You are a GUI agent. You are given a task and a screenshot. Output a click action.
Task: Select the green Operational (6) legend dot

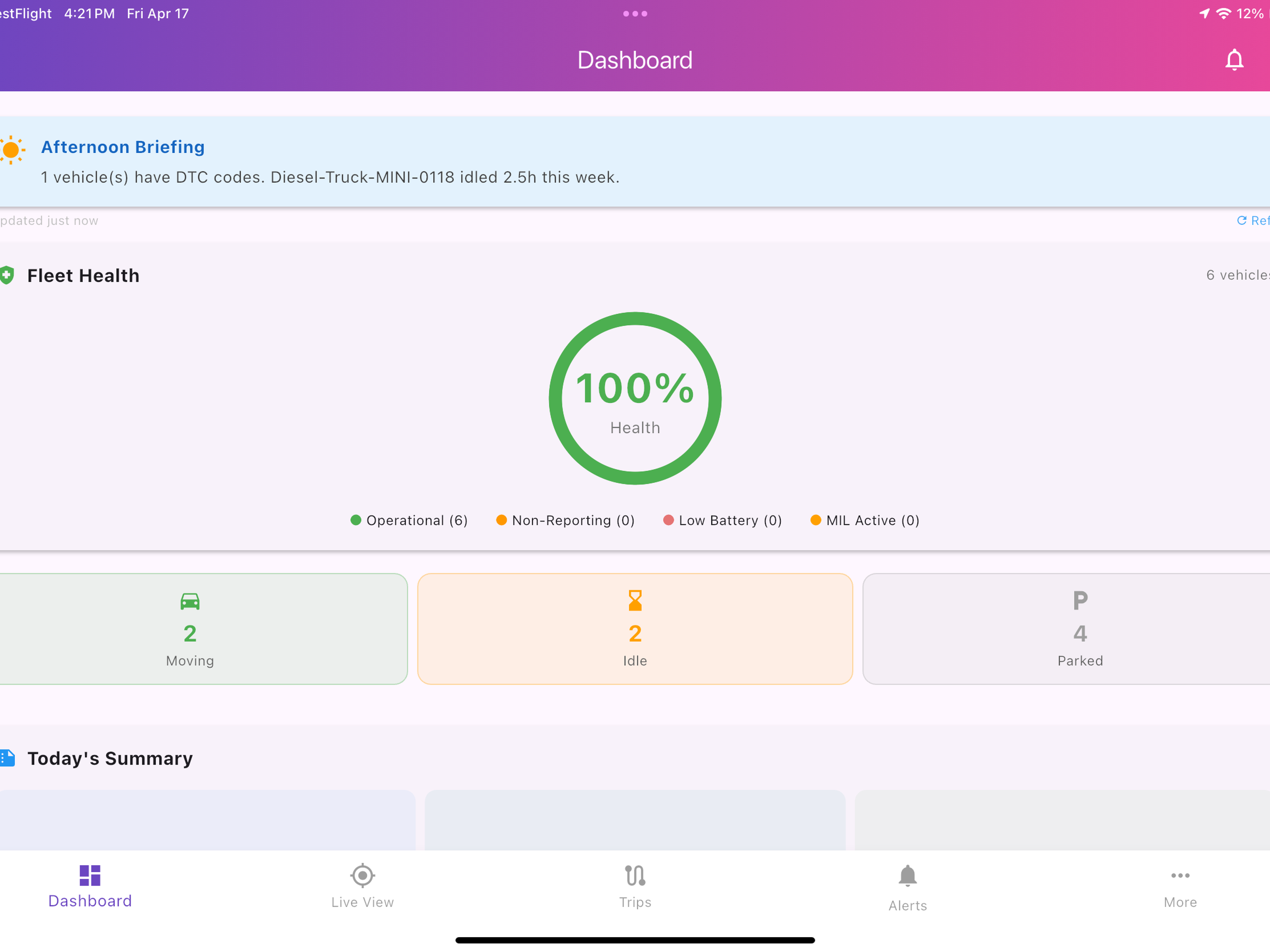click(356, 520)
